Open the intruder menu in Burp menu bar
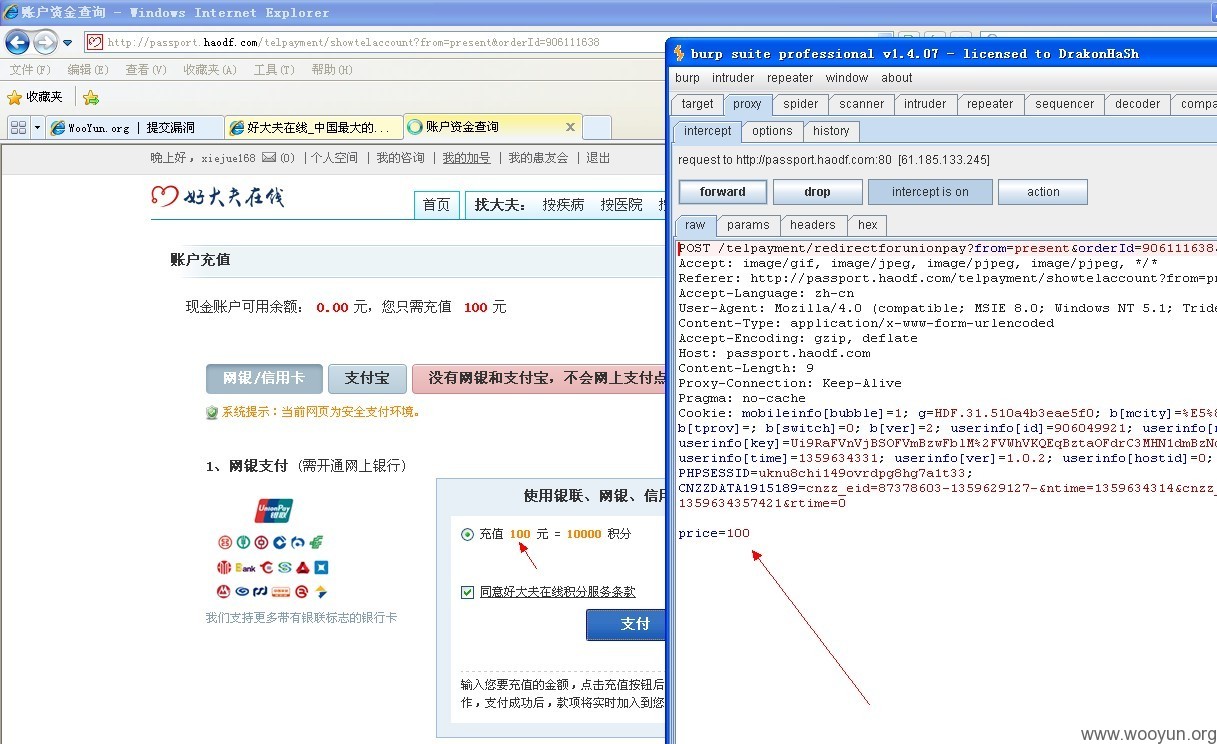This screenshot has width=1217, height=744. (733, 78)
